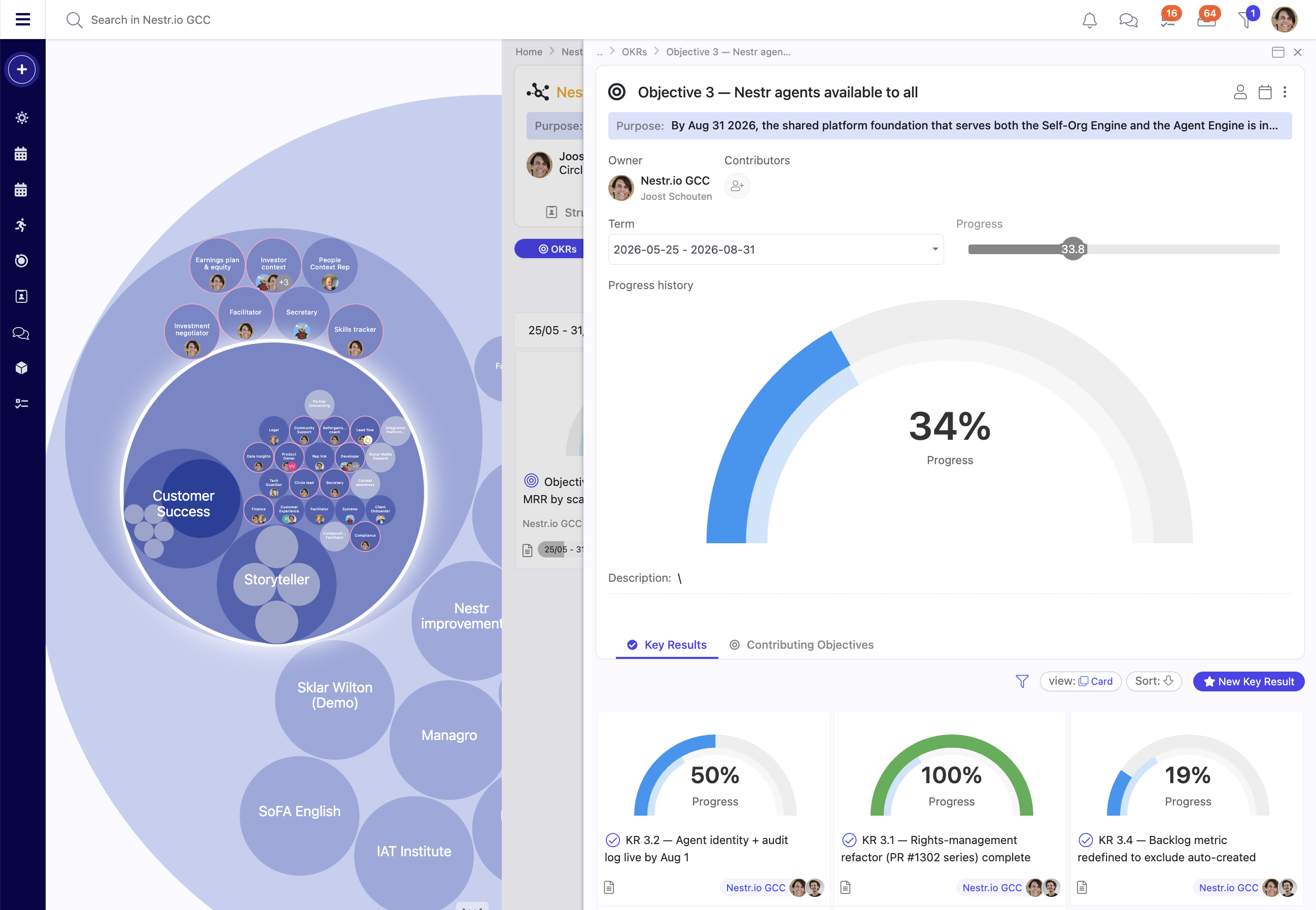1316x910 pixels.
Task: Open the Term date range dropdown
Action: (x=776, y=249)
